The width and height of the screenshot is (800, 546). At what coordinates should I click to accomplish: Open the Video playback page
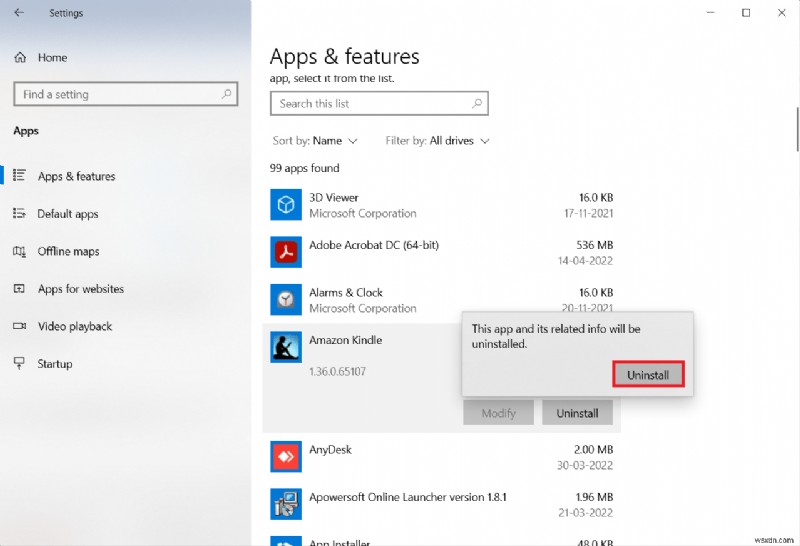74,327
